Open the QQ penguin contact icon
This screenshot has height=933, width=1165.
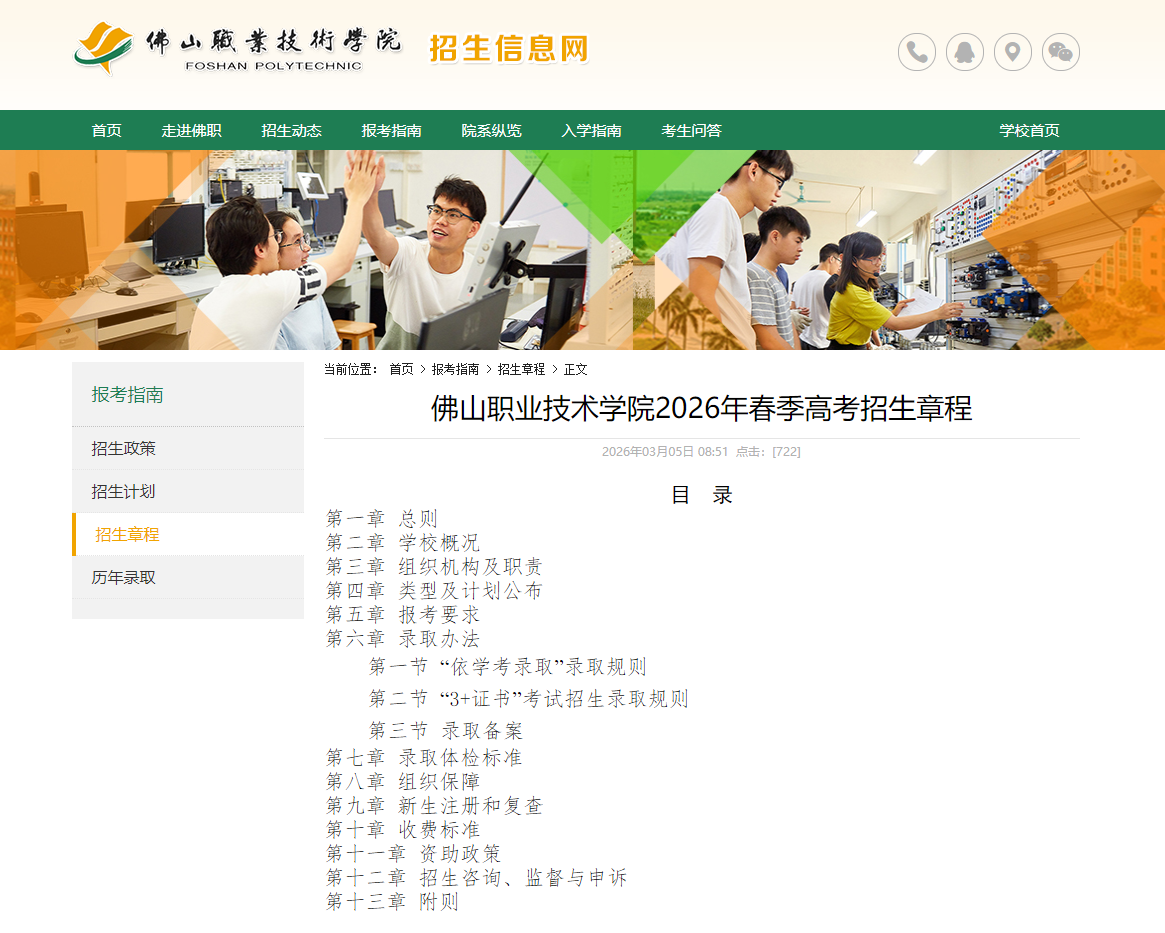[x=964, y=52]
